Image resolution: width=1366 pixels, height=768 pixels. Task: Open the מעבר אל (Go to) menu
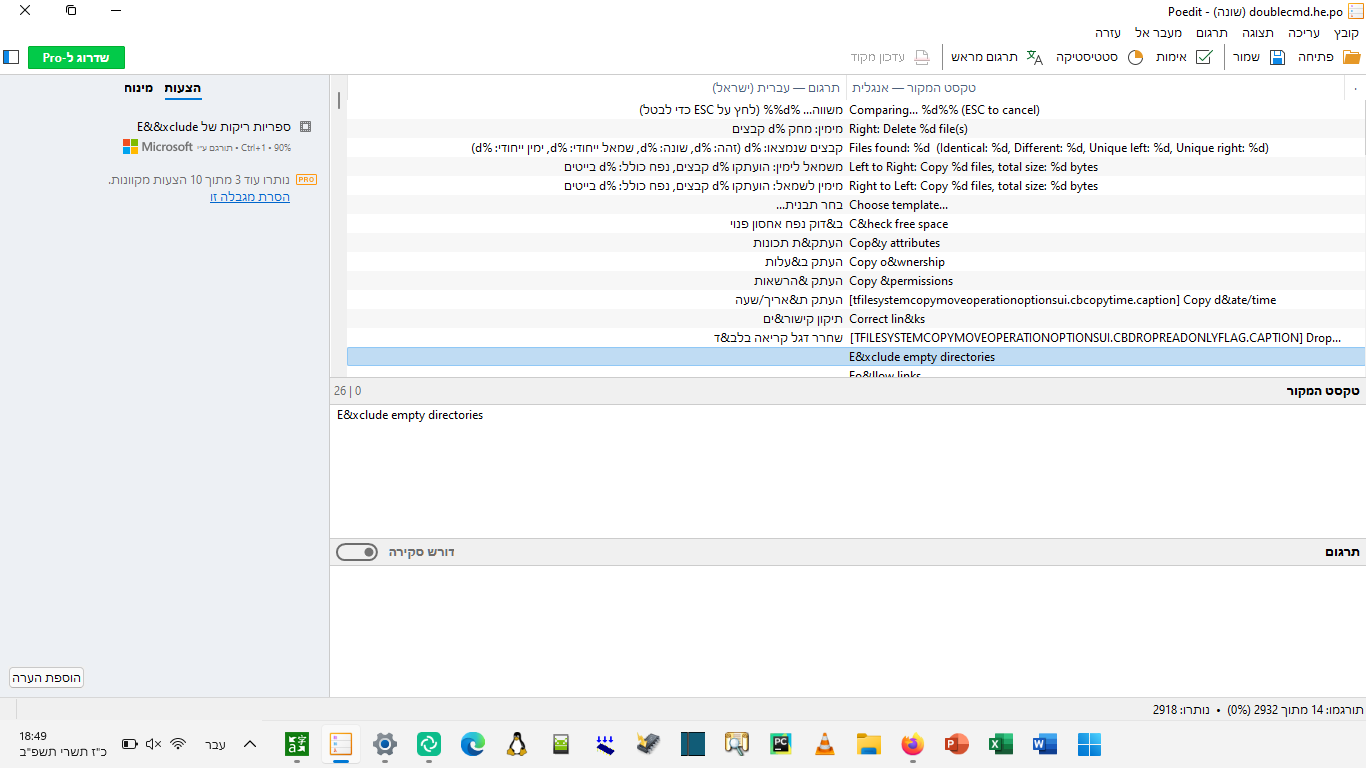pos(1156,33)
